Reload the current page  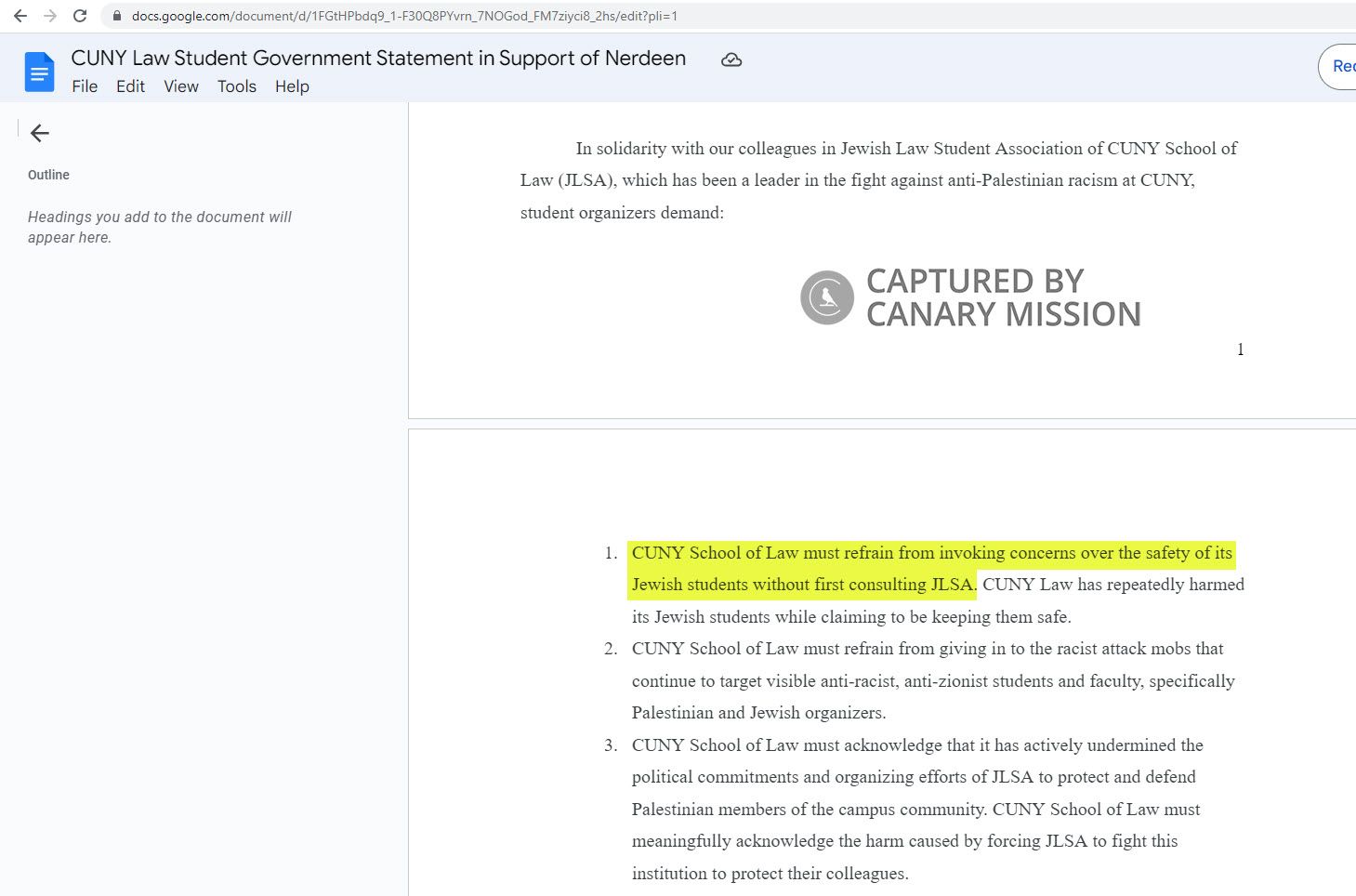[80, 16]
